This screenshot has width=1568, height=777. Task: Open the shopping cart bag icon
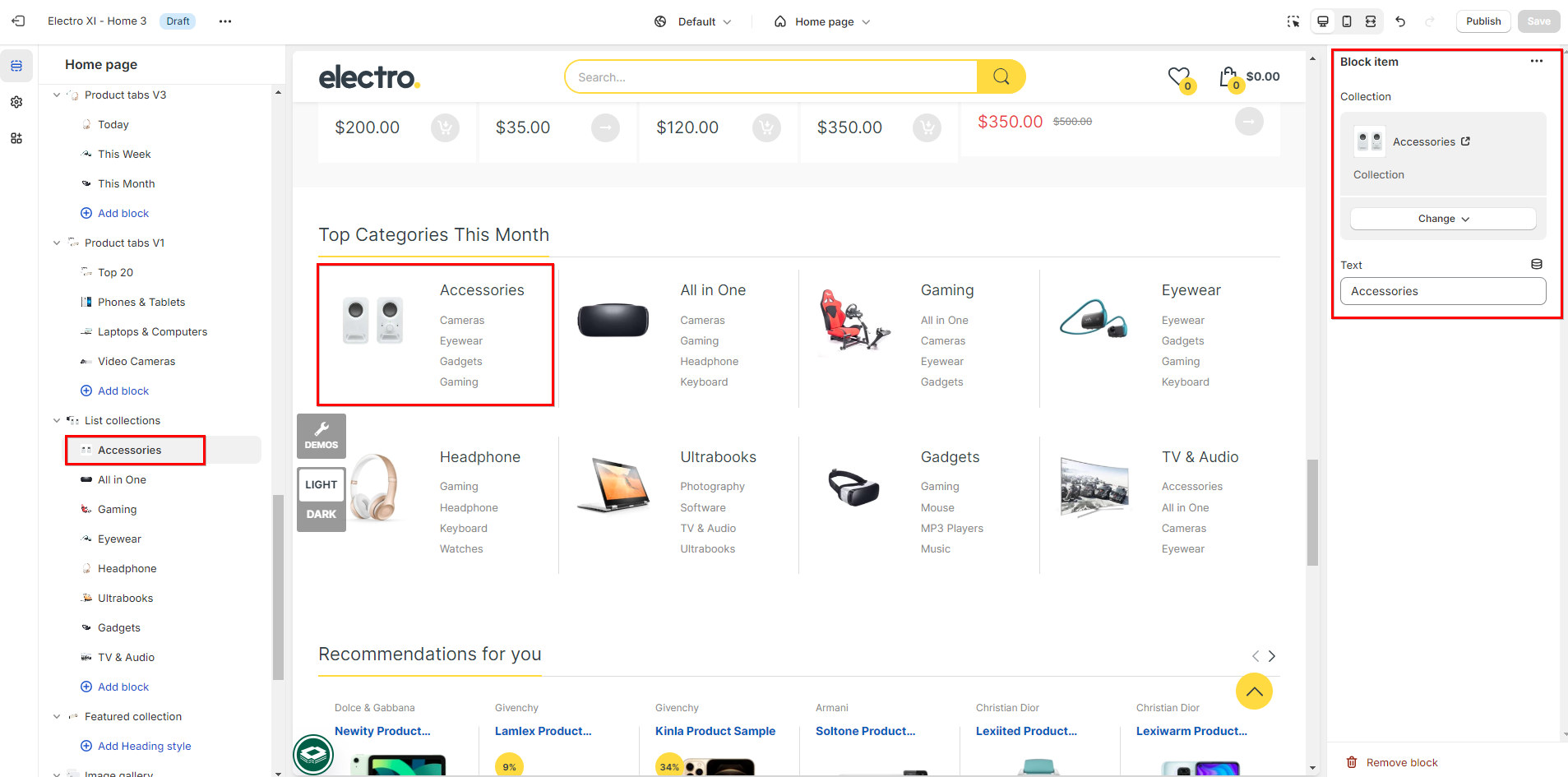pos(1228,76)
